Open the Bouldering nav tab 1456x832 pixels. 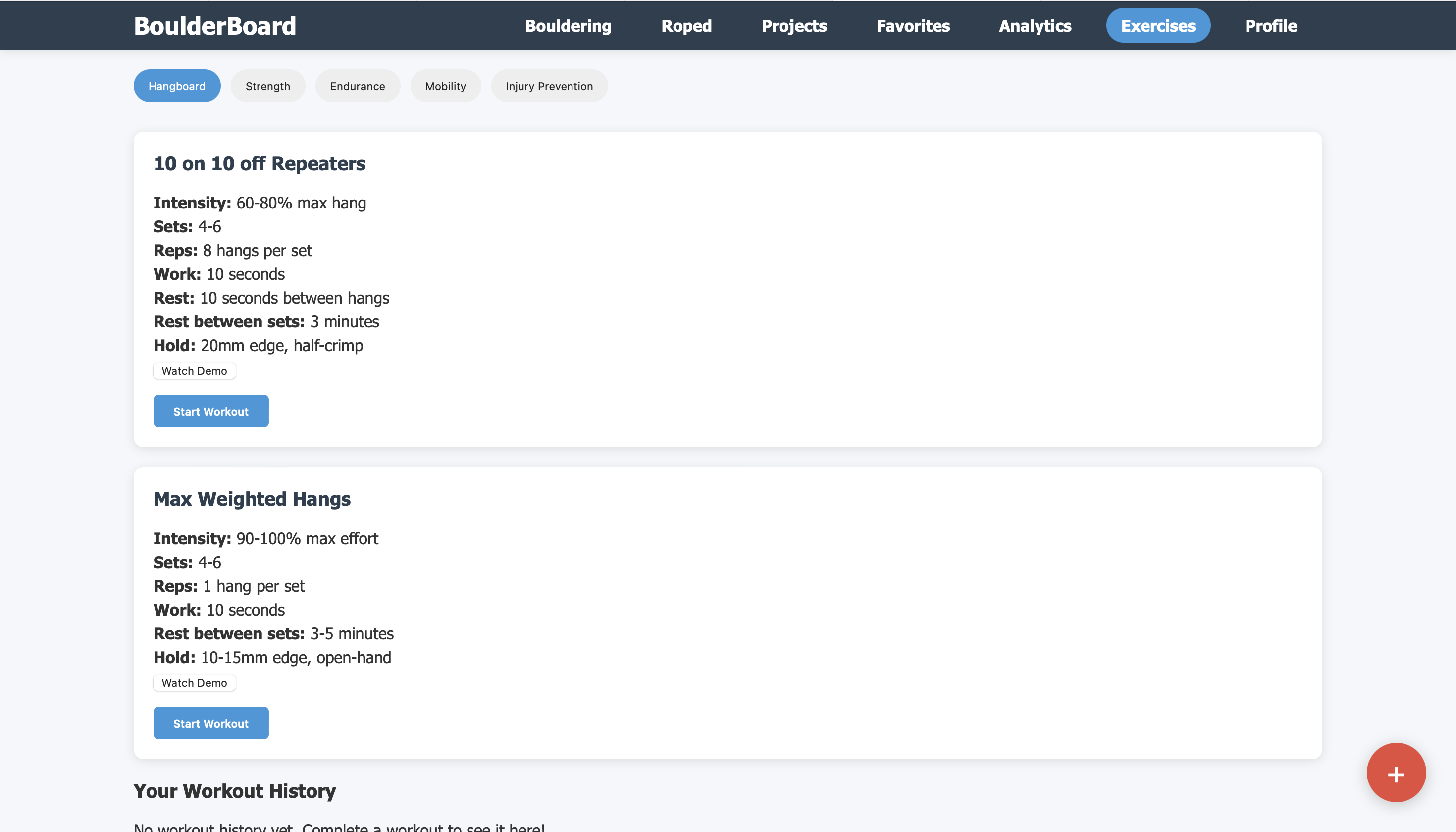click(x=568, y=26)
